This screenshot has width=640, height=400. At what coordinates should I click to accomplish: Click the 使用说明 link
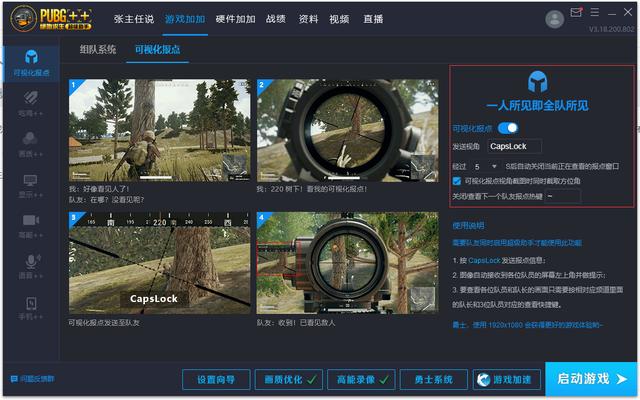(x=468, y=225)
